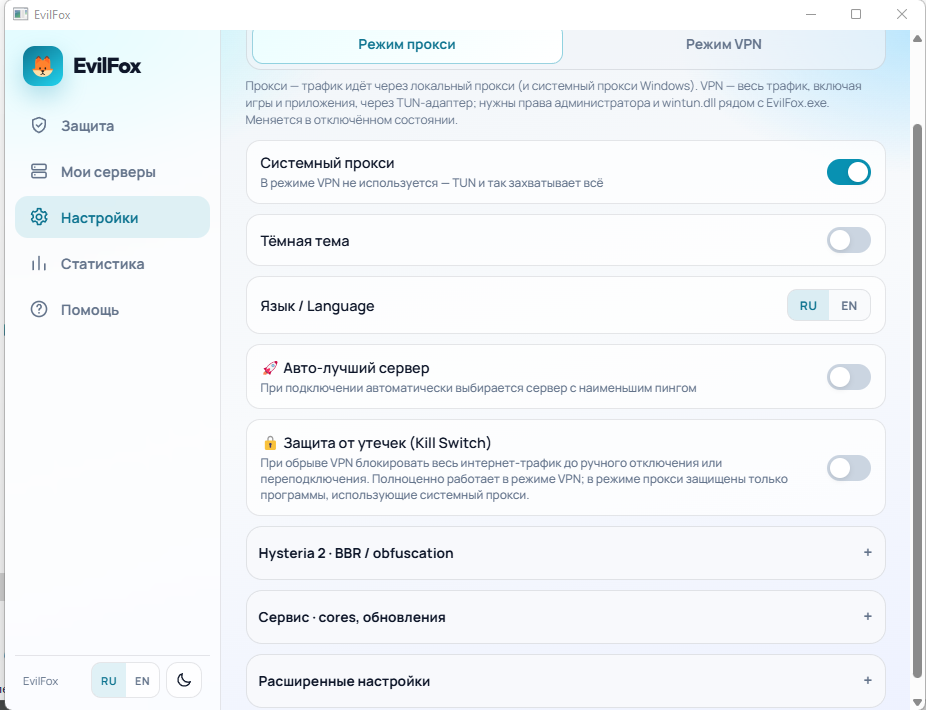Click the Авто-лучший сервер title text
The height and width of the screenshot is (710, 926).
[356, 368]
